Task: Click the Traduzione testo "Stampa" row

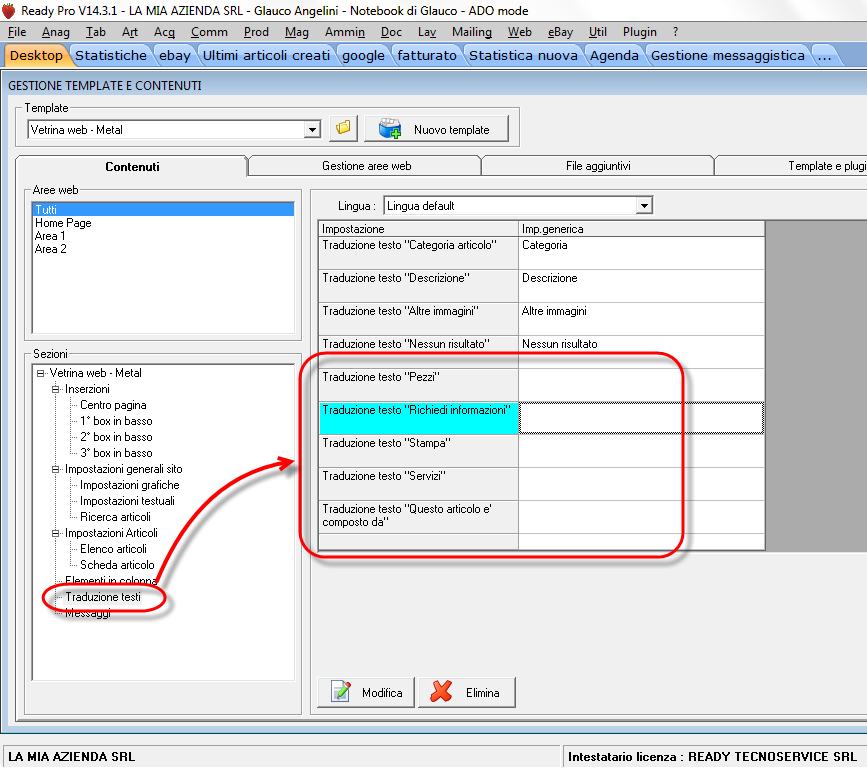Action: [541, 451]
